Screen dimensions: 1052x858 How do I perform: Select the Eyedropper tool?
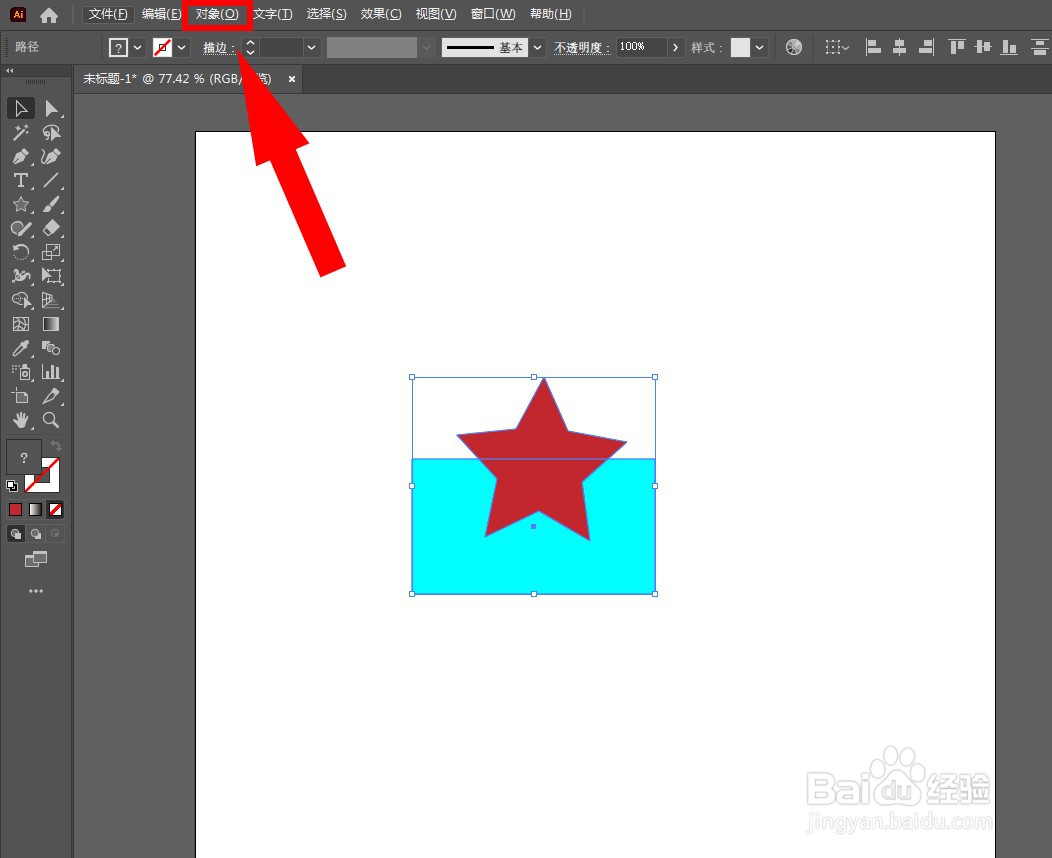[21, 348]
